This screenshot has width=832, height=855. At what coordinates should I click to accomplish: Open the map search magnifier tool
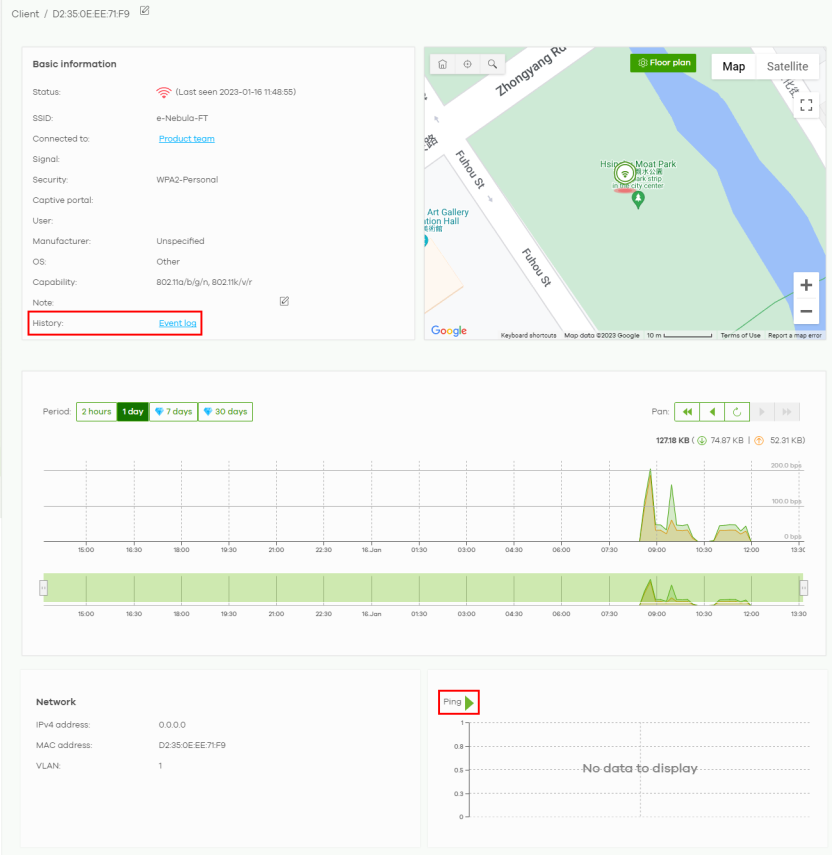click(x=492, y=64)
